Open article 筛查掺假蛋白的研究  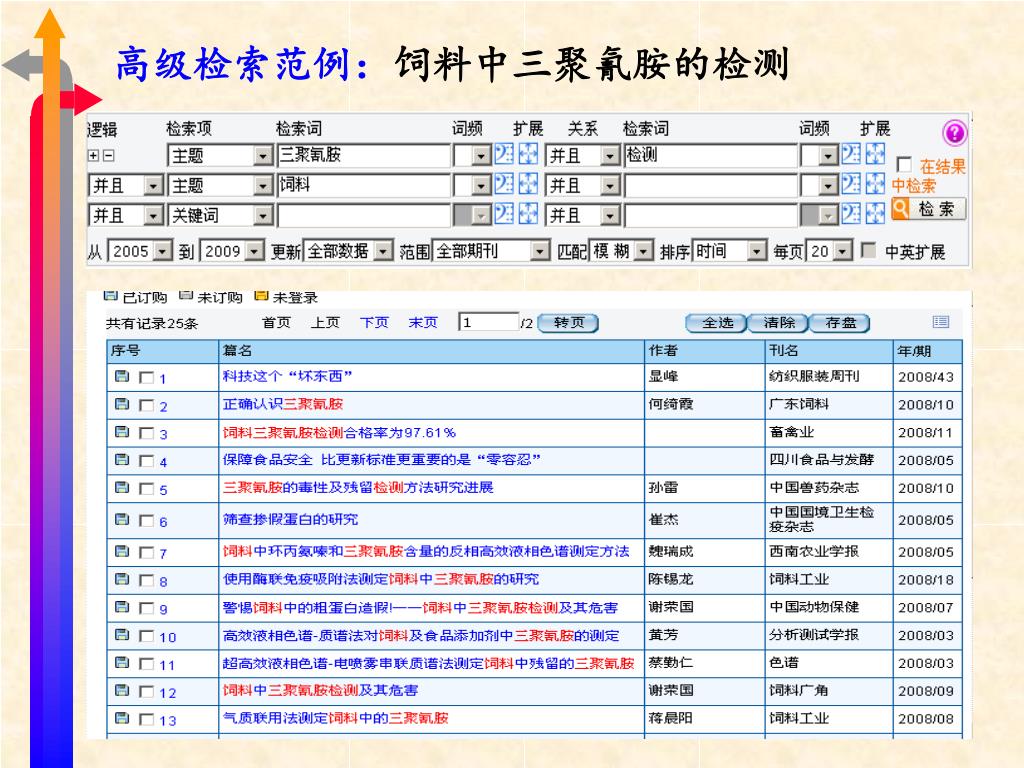coord(290,519)
